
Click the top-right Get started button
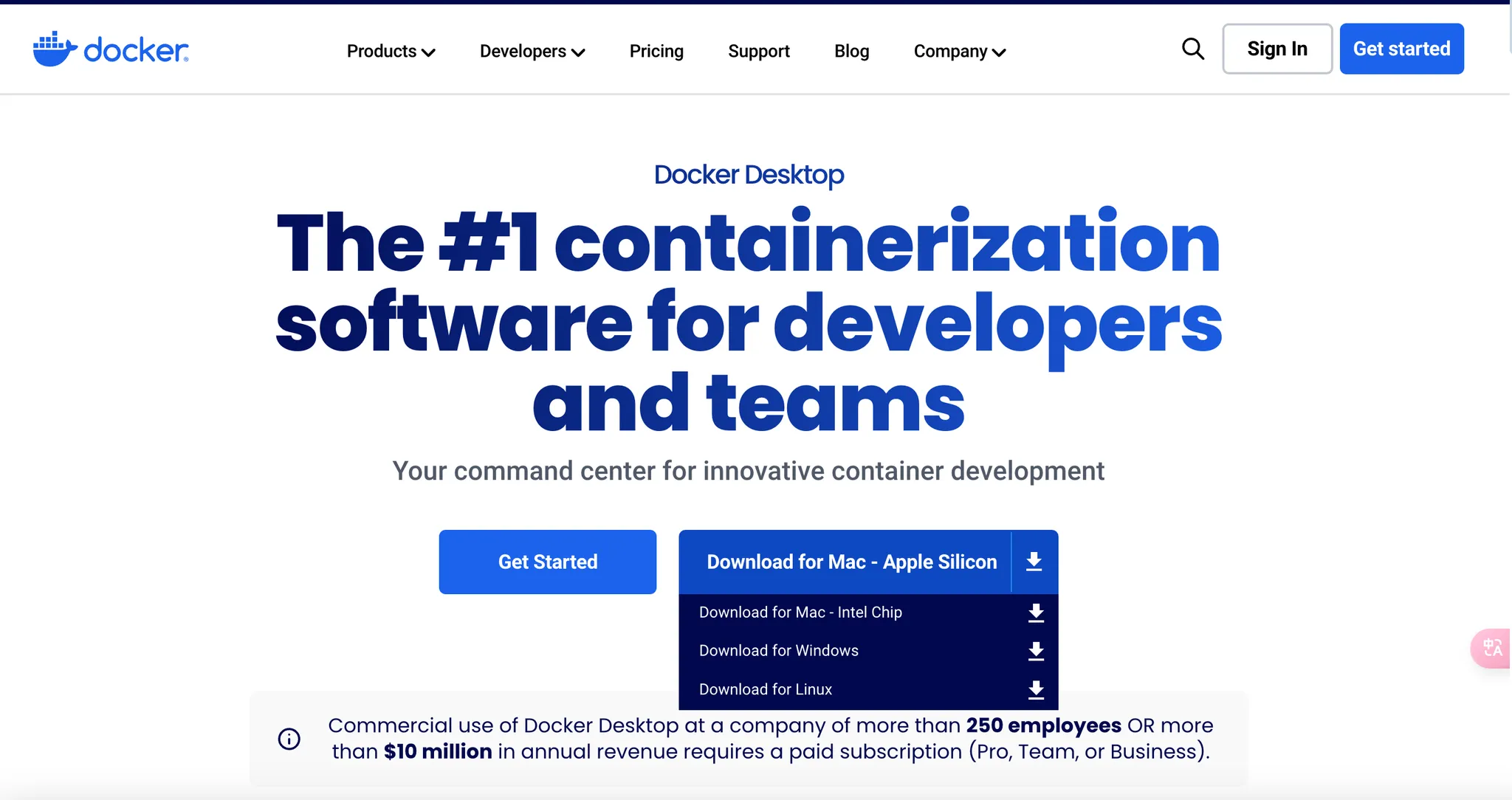click(x=1401, y=49)
